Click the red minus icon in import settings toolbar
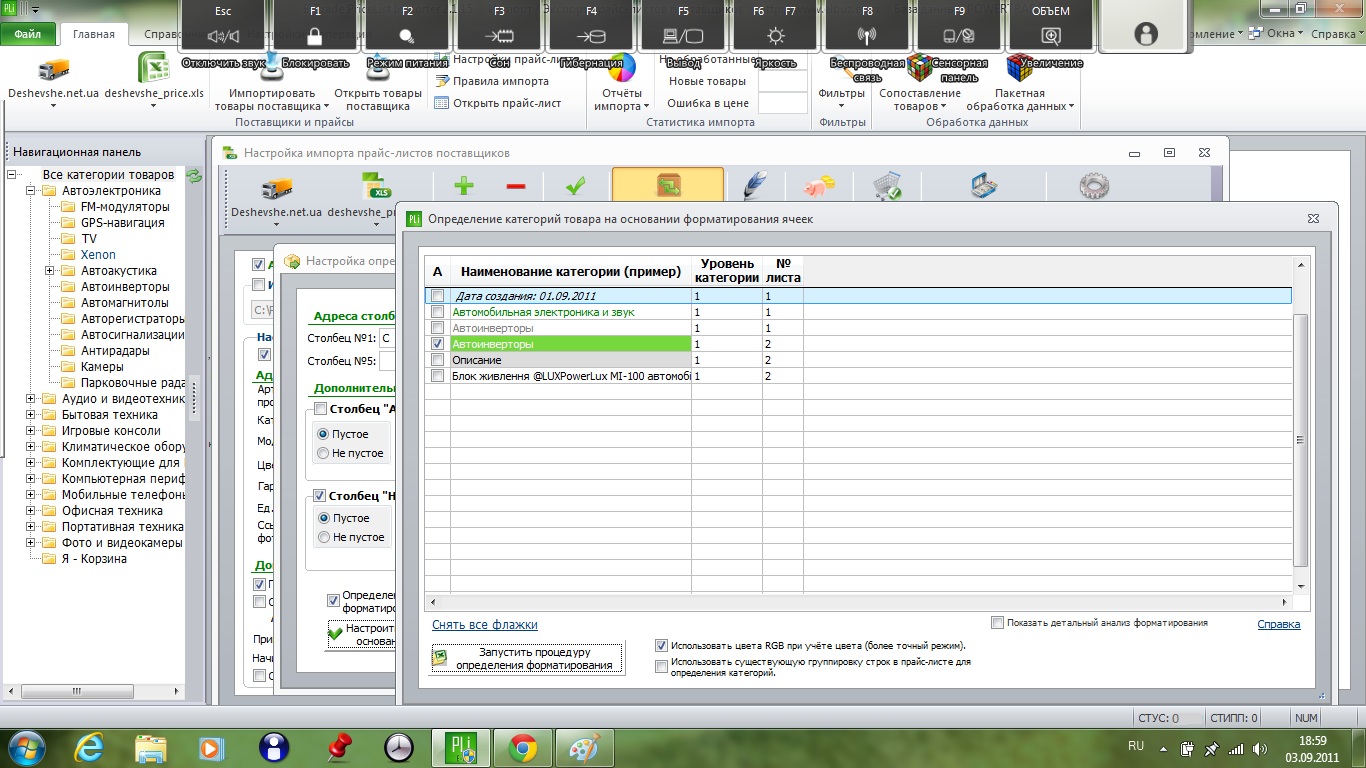 tap(515, 186)
